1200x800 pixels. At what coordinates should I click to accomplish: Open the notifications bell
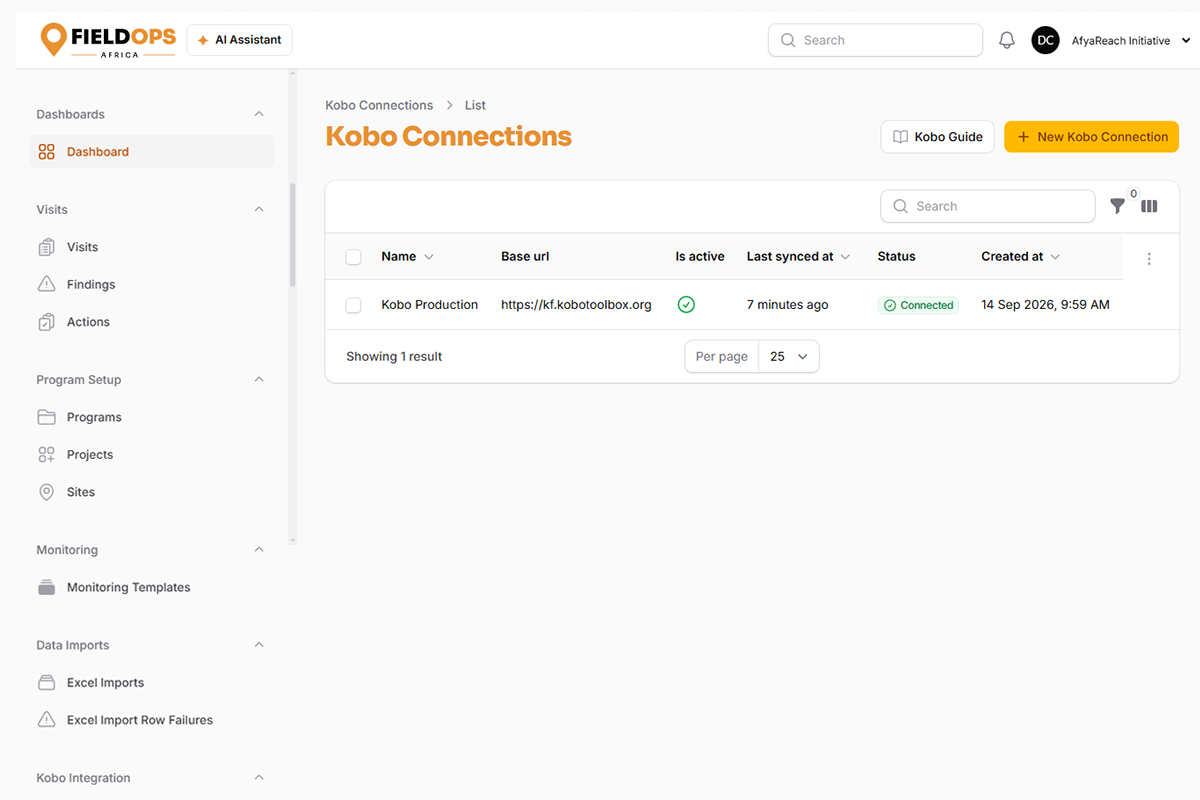click(x=1007, y=40)
